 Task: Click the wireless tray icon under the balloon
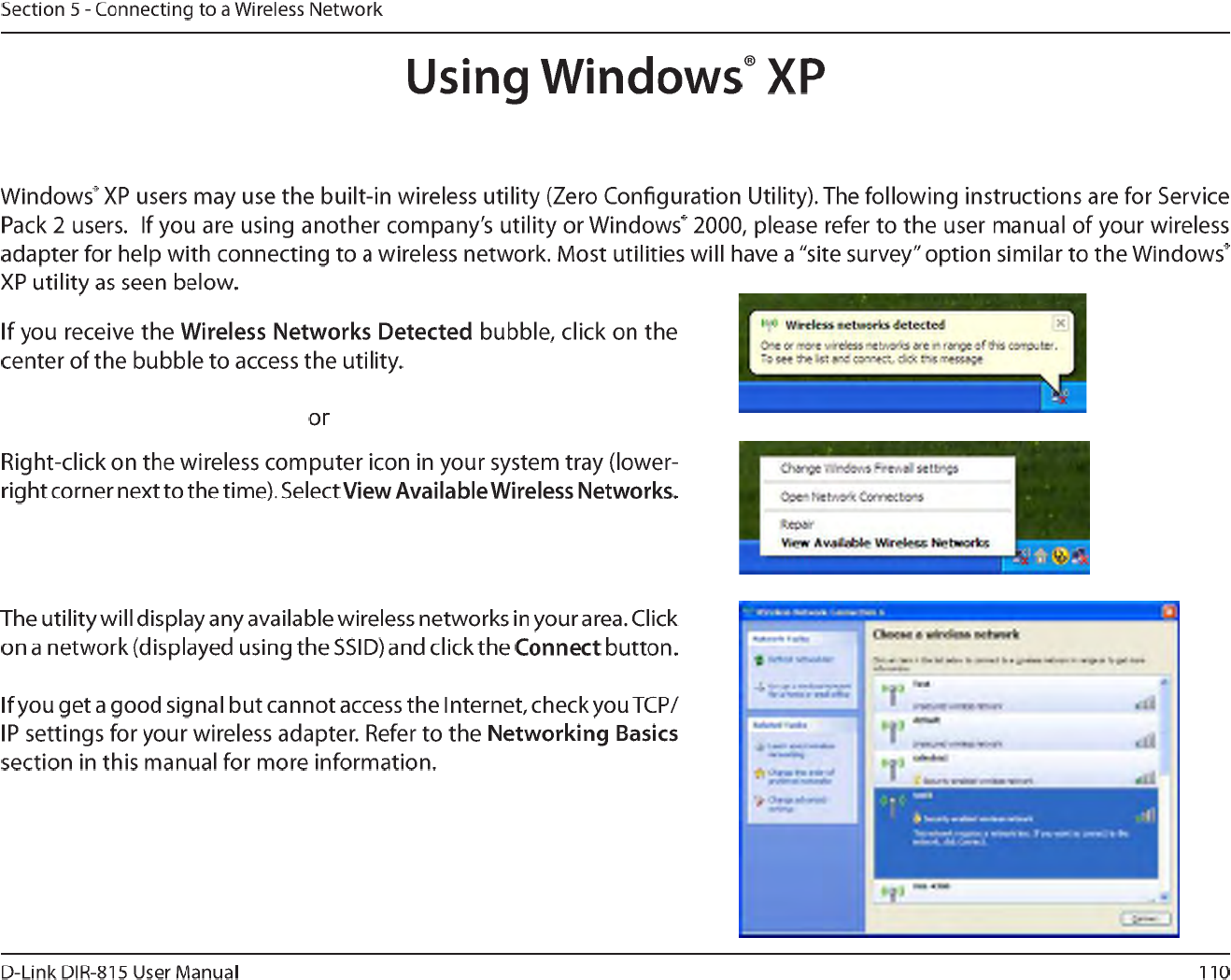tap(1060, 396)
